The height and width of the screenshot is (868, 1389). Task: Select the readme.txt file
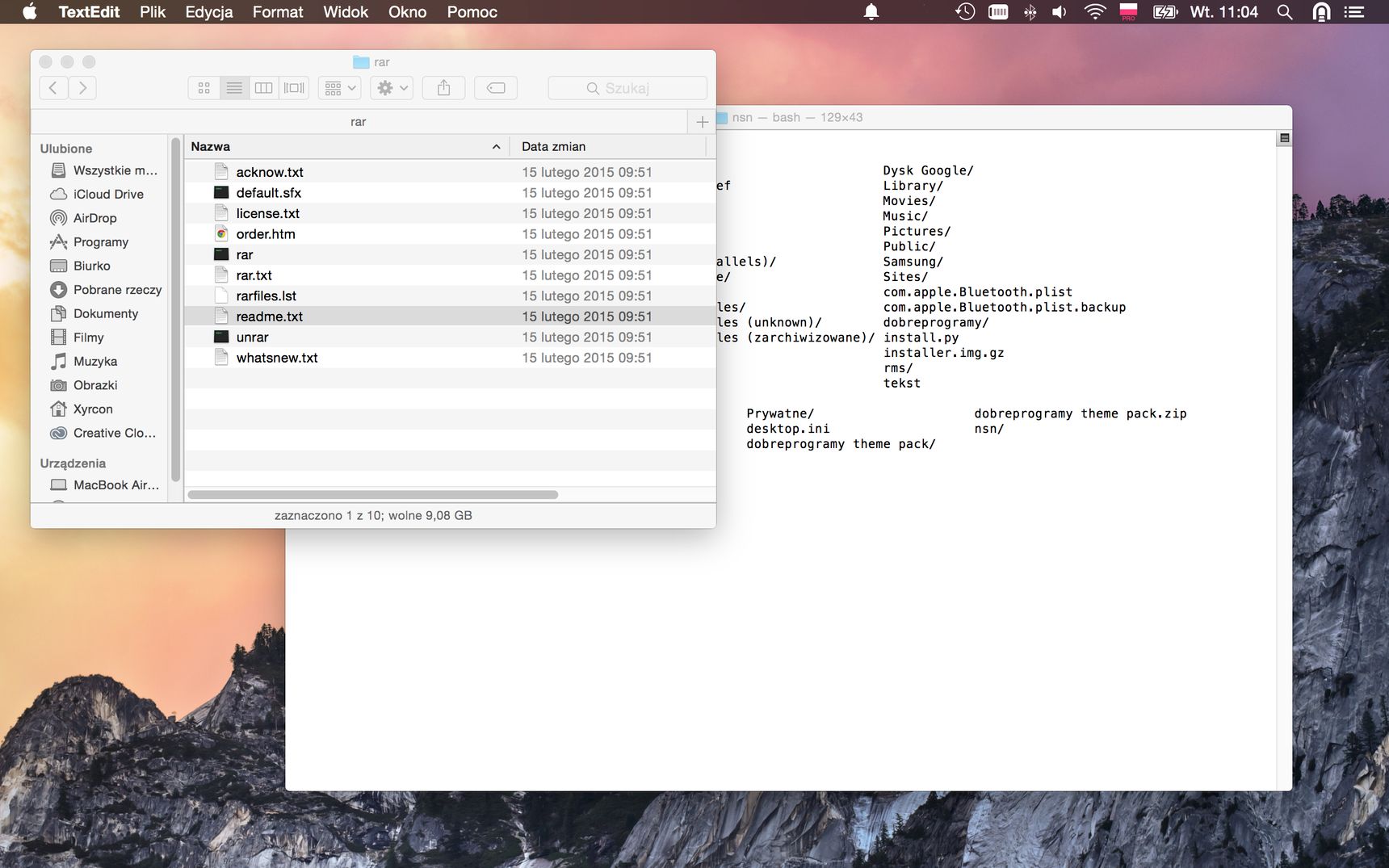[450, 317]
